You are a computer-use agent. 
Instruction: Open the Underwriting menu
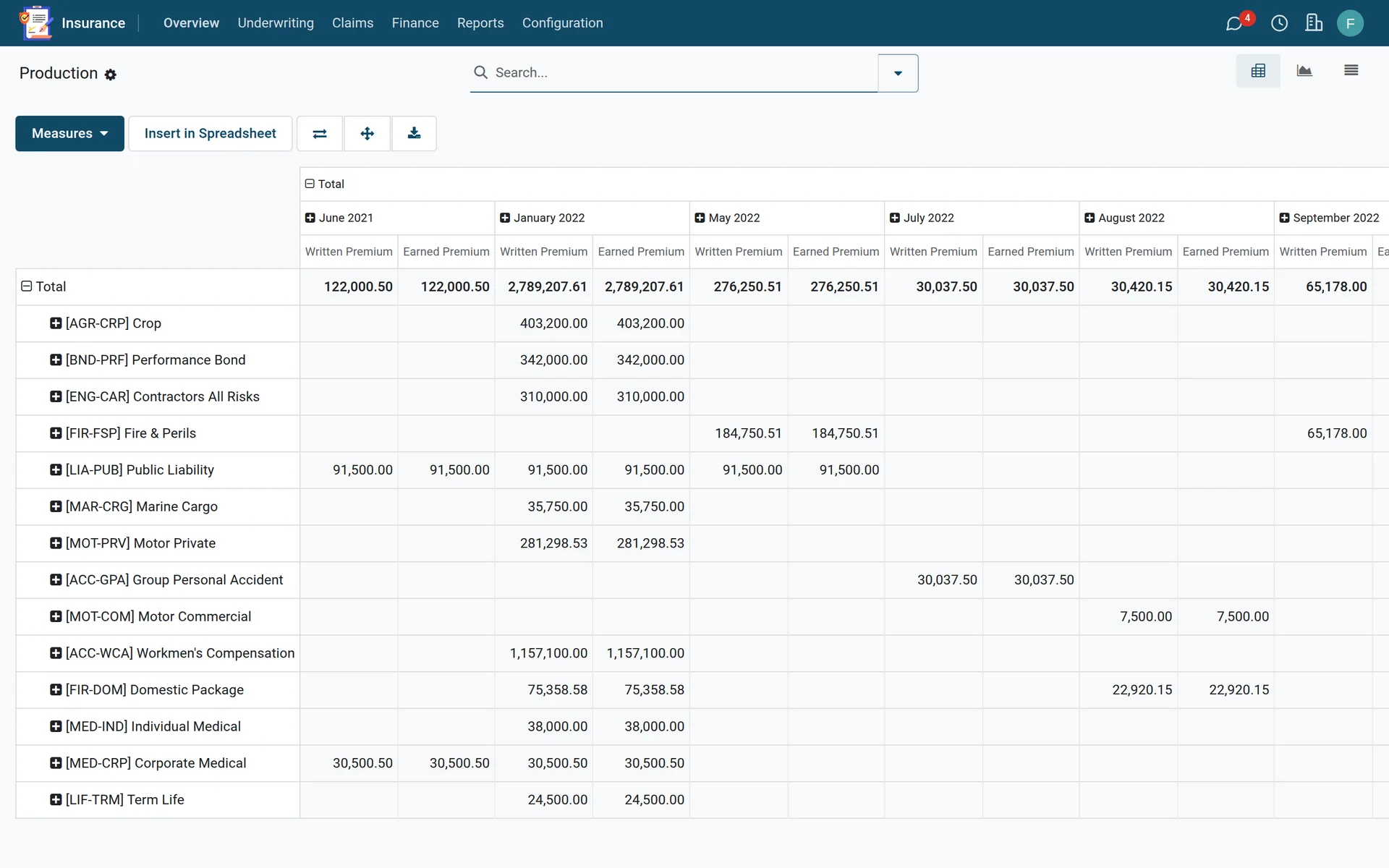point(276,23)
